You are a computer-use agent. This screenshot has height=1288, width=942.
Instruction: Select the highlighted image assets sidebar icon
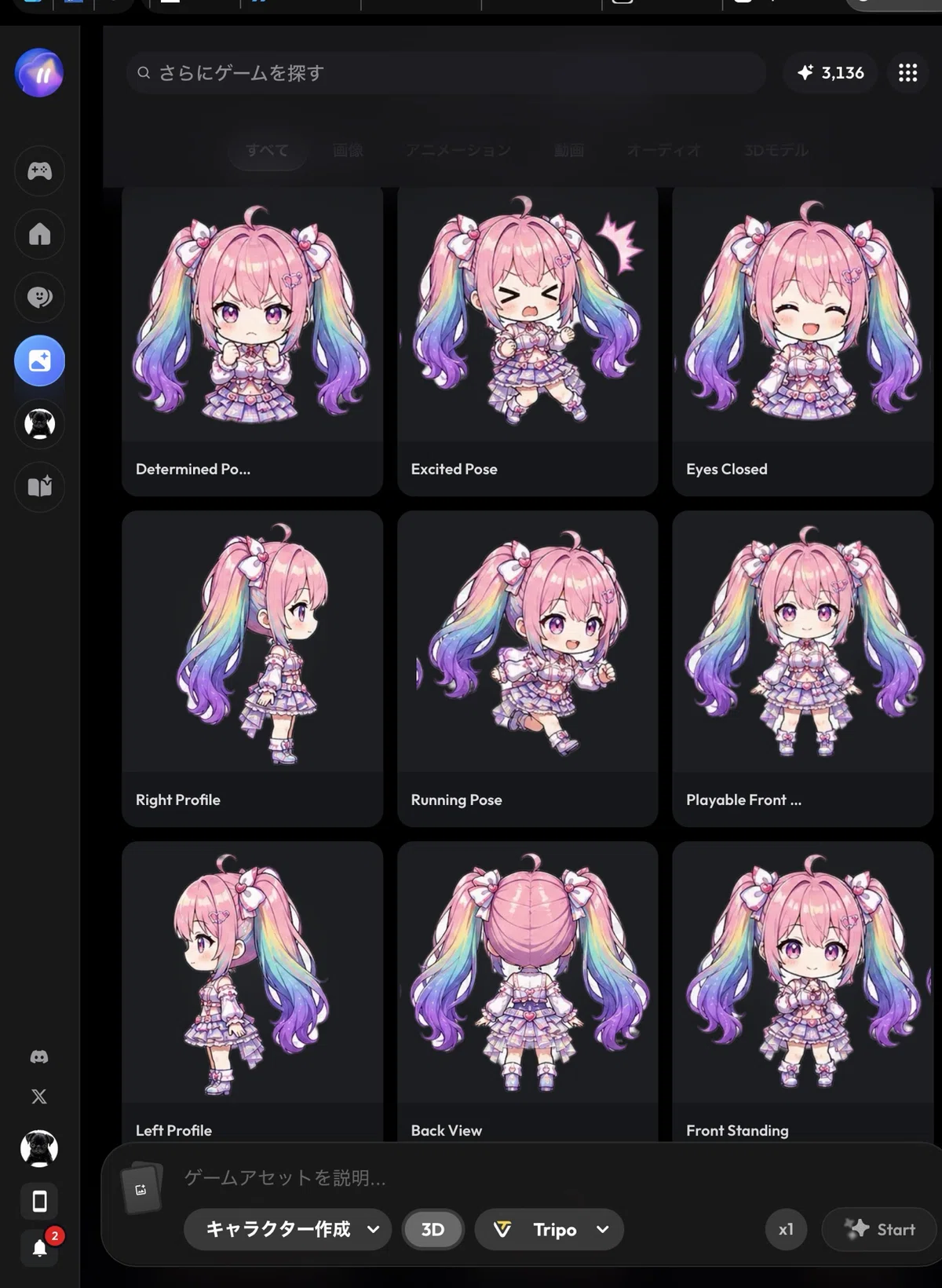[x=39, y=360]
